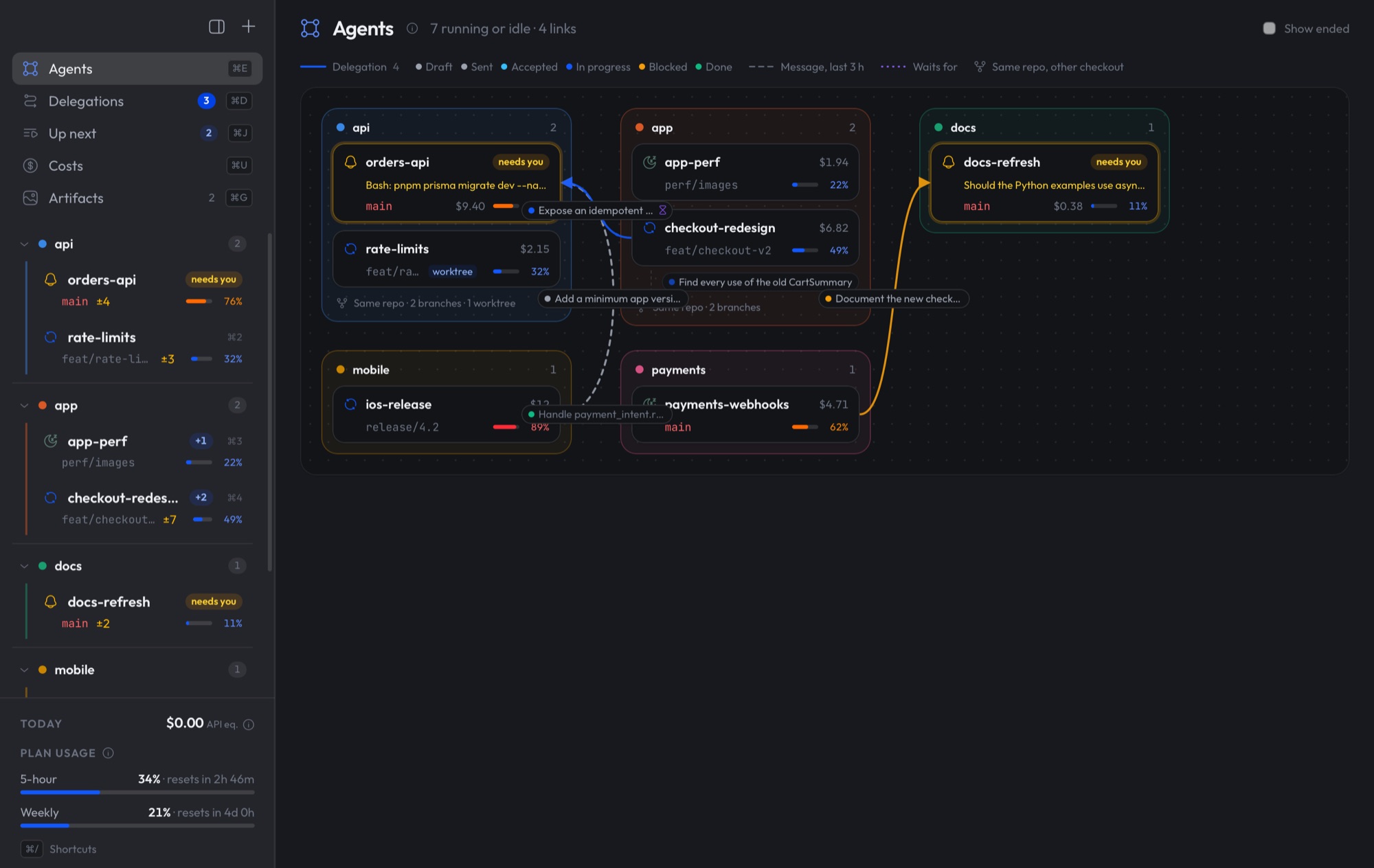Enable the Show ended checkbox

coord(1270,28)
